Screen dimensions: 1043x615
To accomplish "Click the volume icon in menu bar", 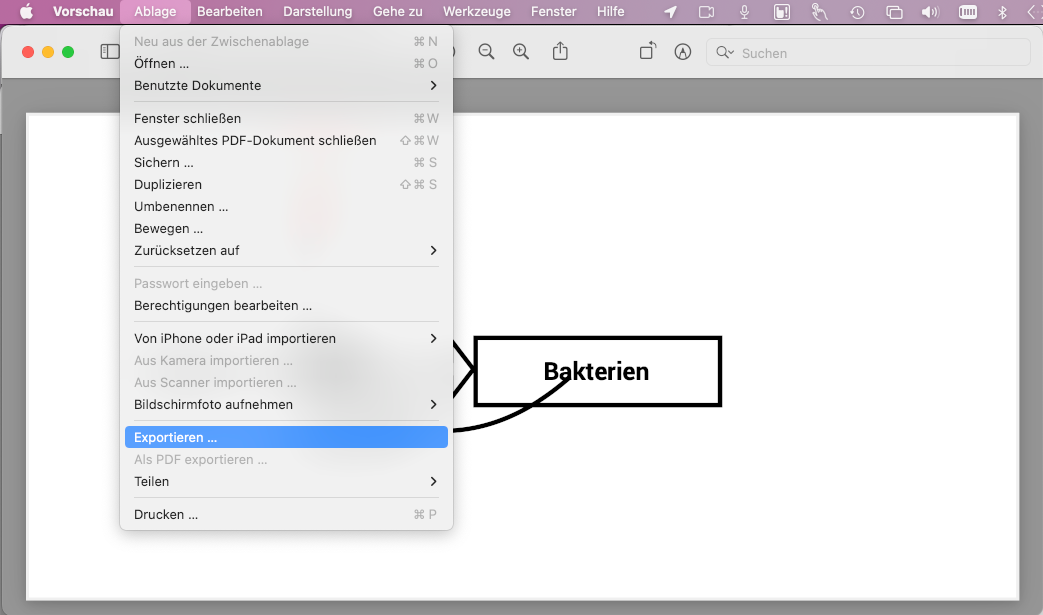I will point(930,12).
